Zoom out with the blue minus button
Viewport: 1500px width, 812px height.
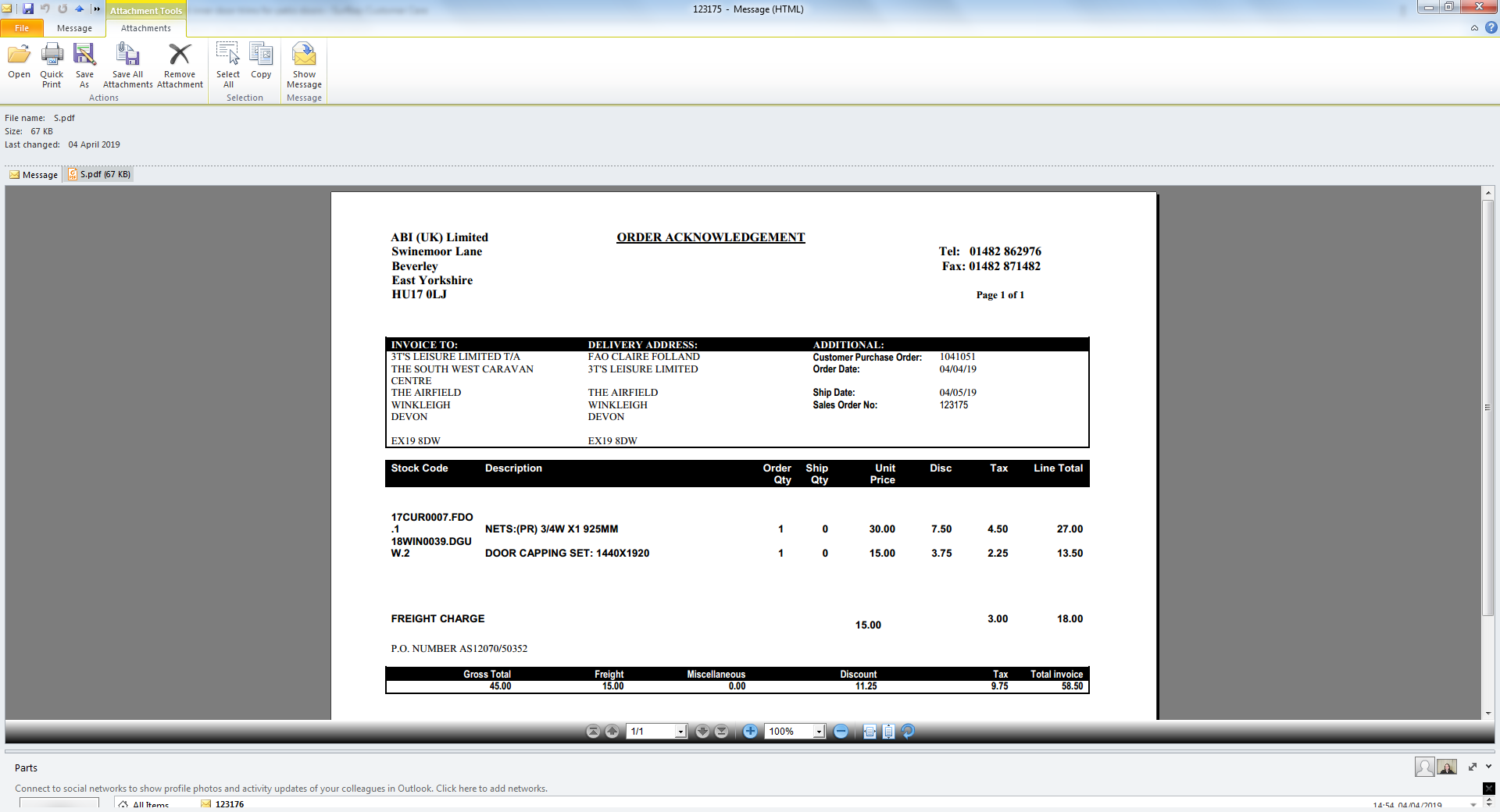click(841, 732)
